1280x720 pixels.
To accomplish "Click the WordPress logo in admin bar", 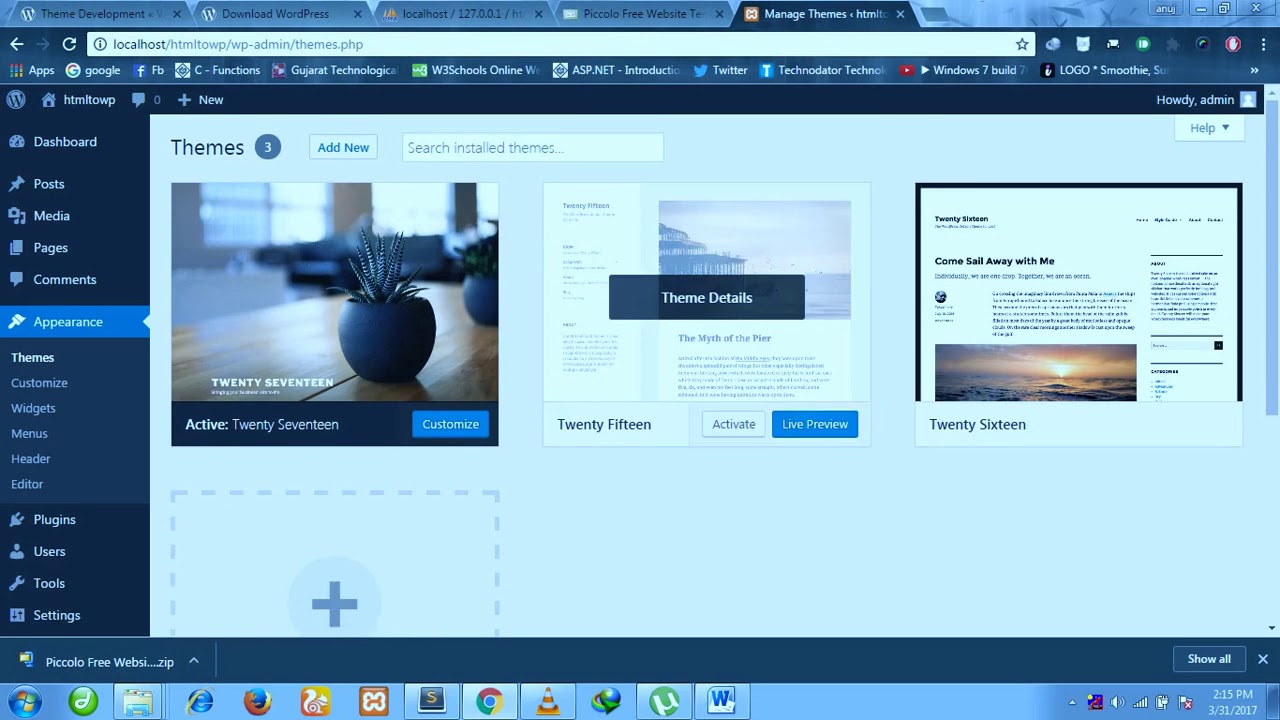I will tap(16, 99).
